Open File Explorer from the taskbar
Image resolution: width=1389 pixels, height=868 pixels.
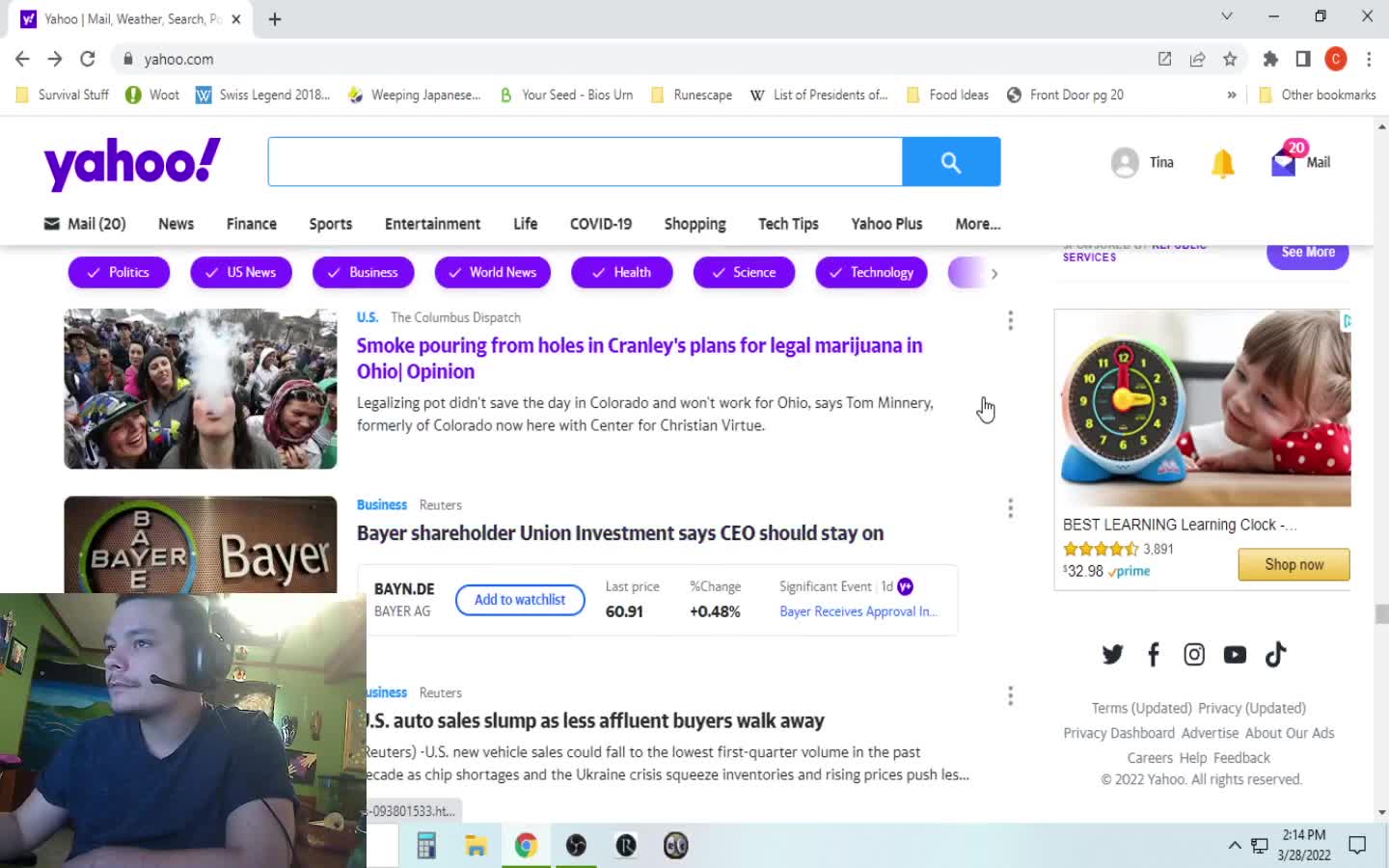[x=476, y=846]
